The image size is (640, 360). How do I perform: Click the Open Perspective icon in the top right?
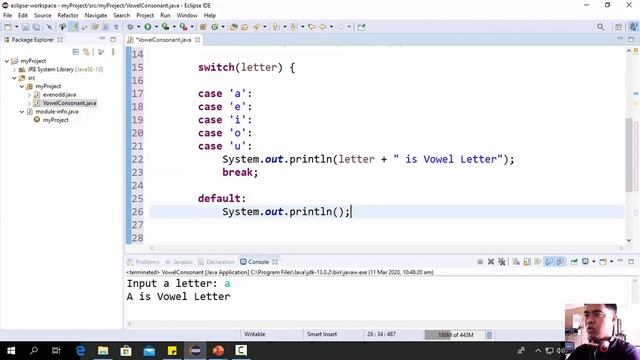[619, 27]
